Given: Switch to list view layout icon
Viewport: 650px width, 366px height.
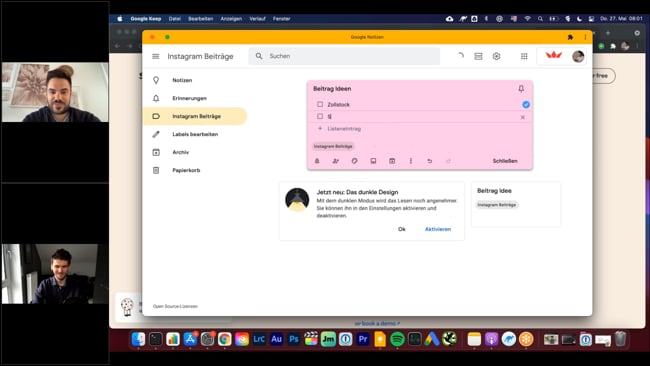Looking at the screenshot, I should (x=478, y=56).
